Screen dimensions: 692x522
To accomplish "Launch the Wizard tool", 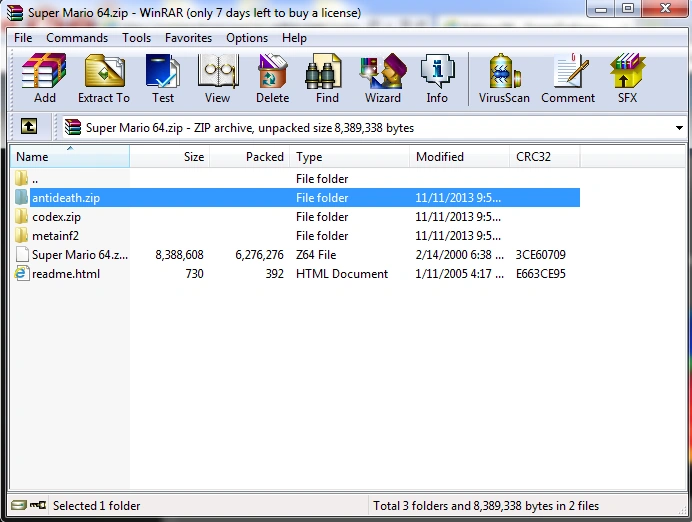I will [382, 78].
